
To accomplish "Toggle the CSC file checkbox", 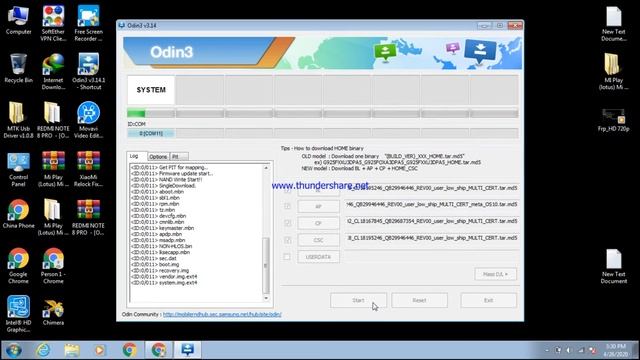I will (287, 240).
